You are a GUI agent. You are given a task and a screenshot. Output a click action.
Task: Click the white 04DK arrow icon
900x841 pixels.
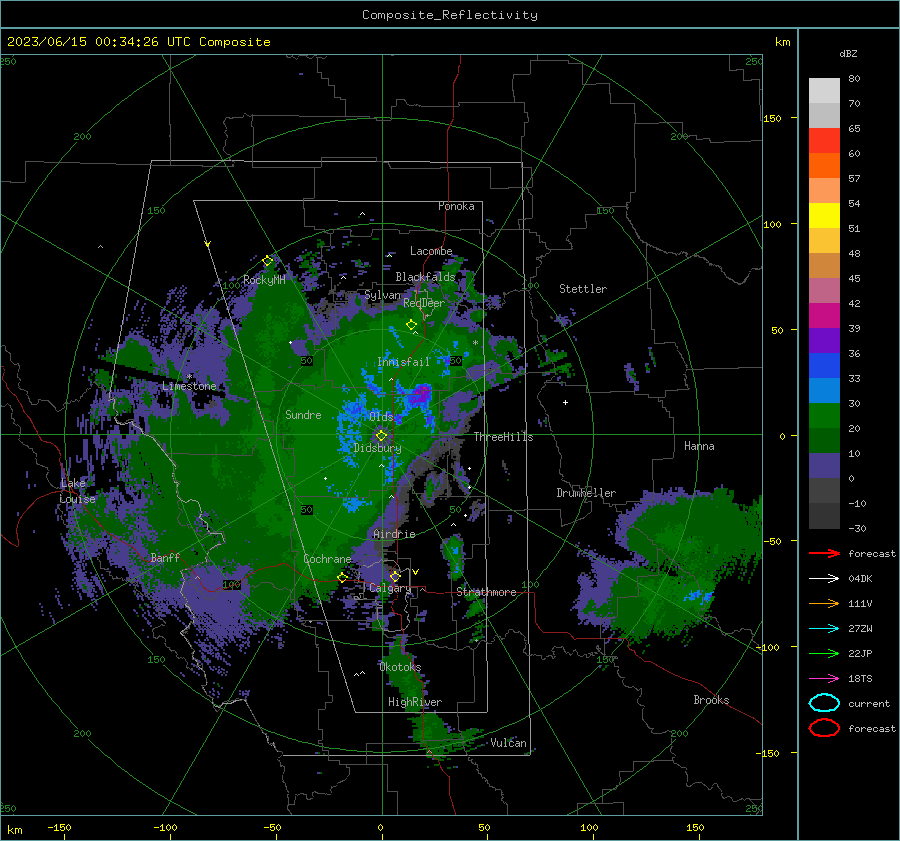(x=824, y=579)
